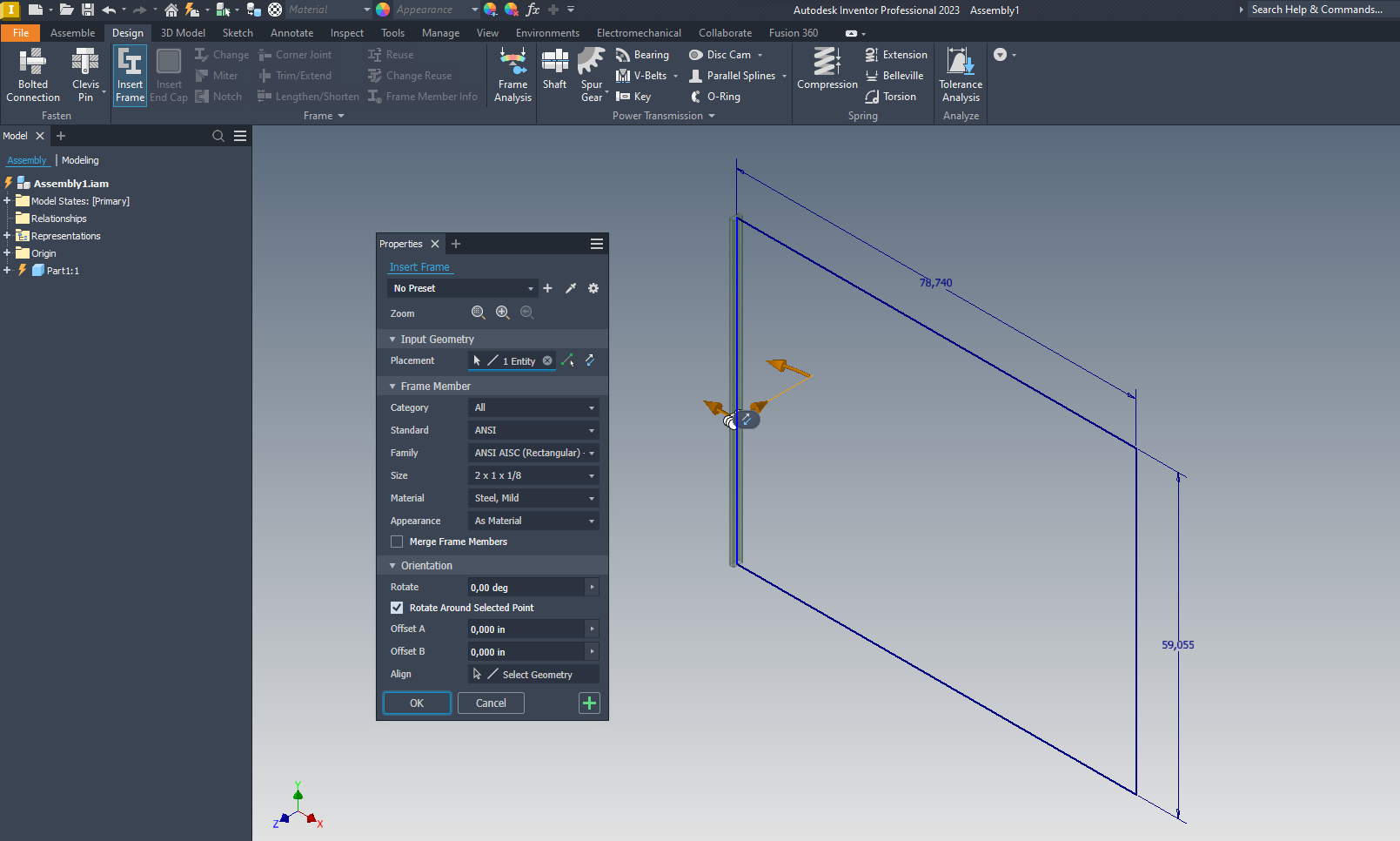Image resolution: width=1400 pixels, height=841 pixels.
Task: Select the Clevis Pin tool
Action: click(x=85, y=74)
